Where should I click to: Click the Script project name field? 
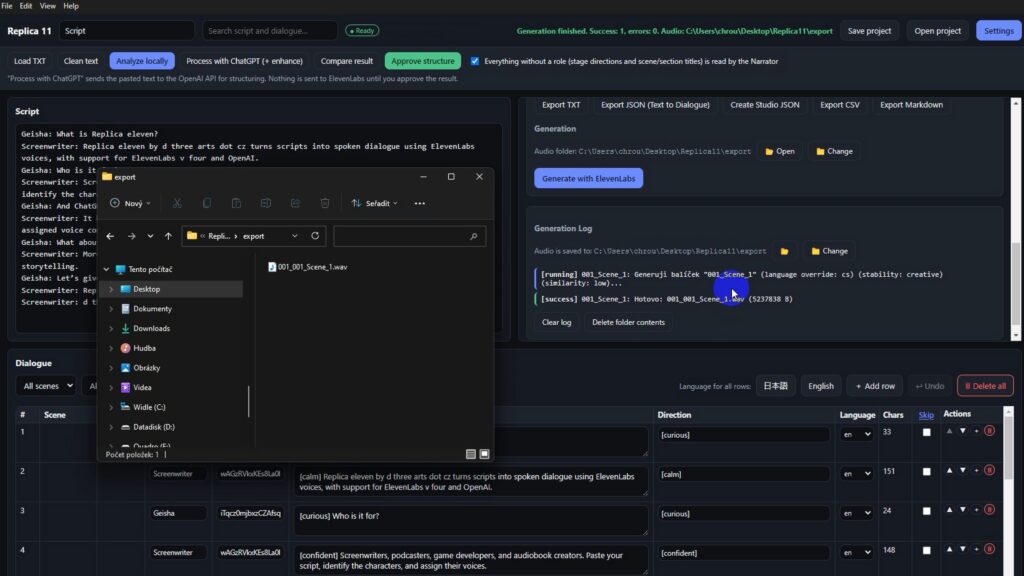127,31
